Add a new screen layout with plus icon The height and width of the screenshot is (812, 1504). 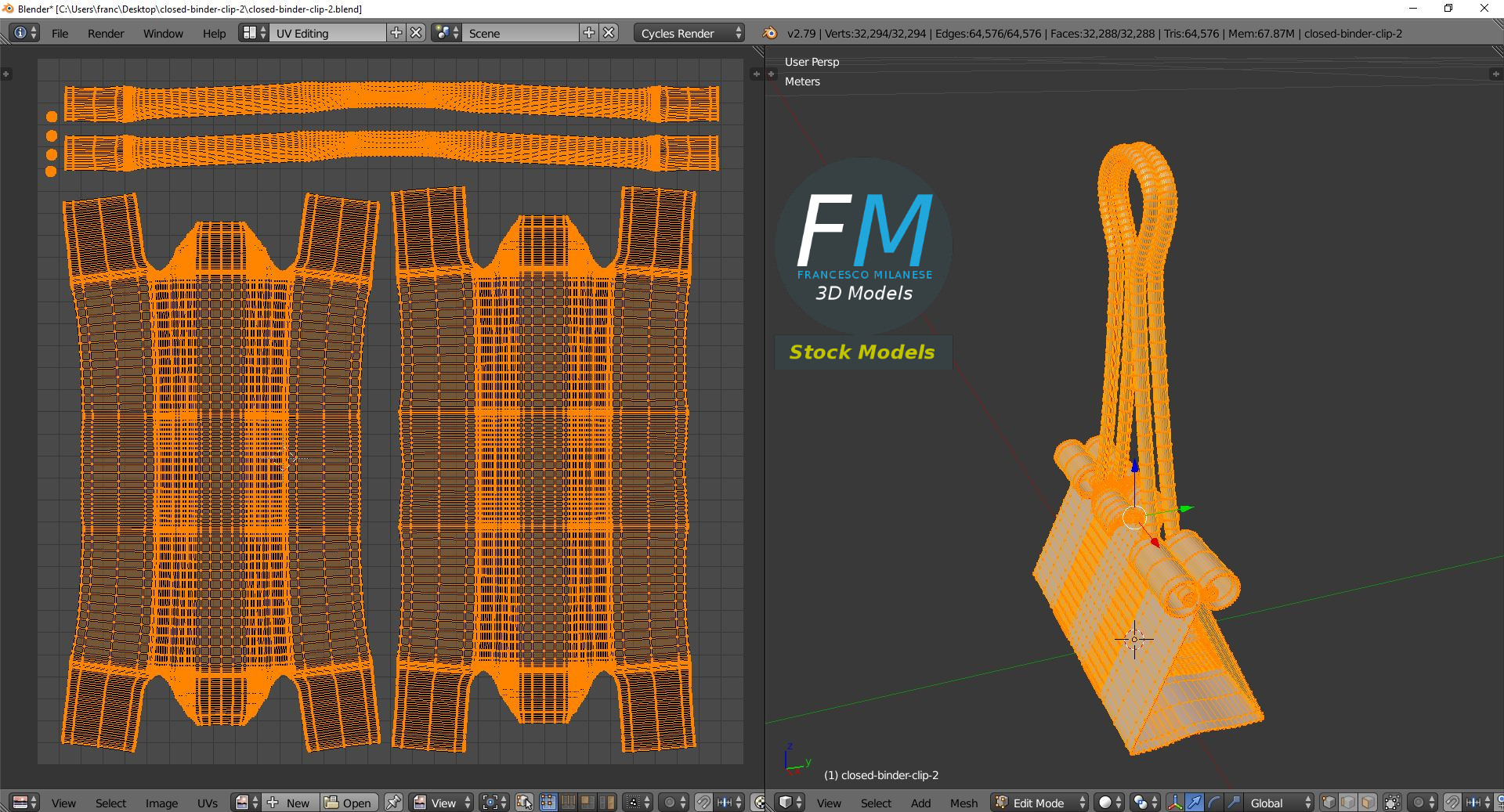pos(396,33)
